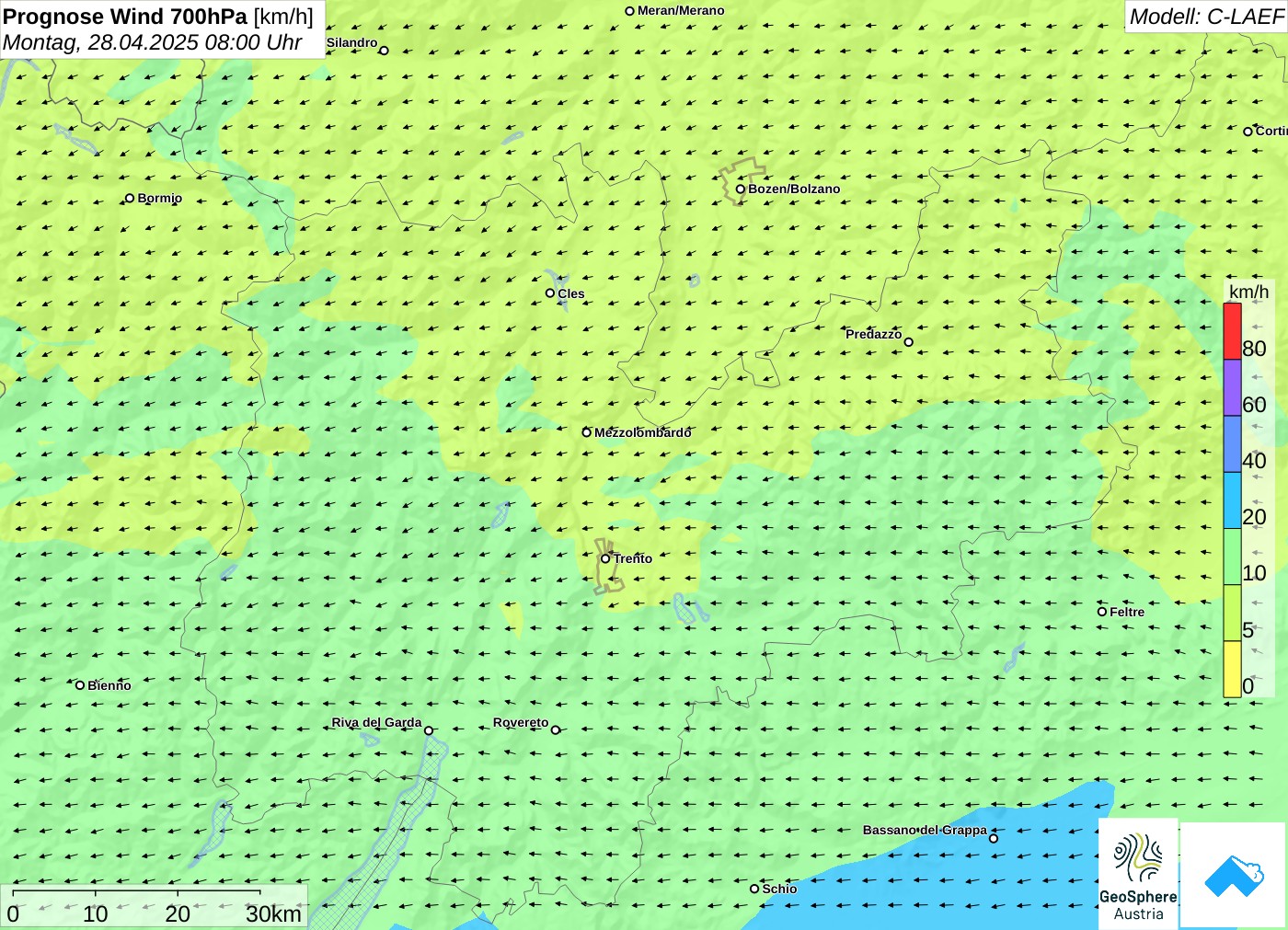
Task: Click the 'Predazzo' label text
Action: pos(874,334)
